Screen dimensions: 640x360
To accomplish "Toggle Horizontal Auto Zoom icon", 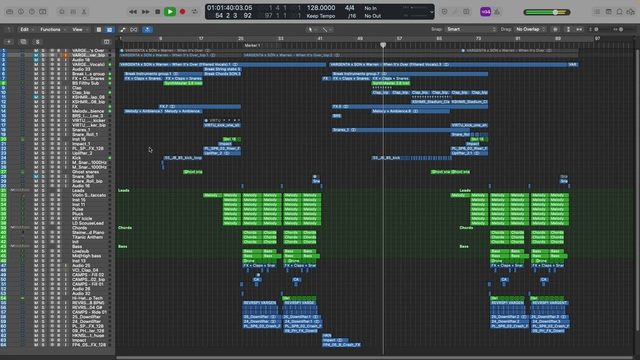I will [x=579, y=29].
